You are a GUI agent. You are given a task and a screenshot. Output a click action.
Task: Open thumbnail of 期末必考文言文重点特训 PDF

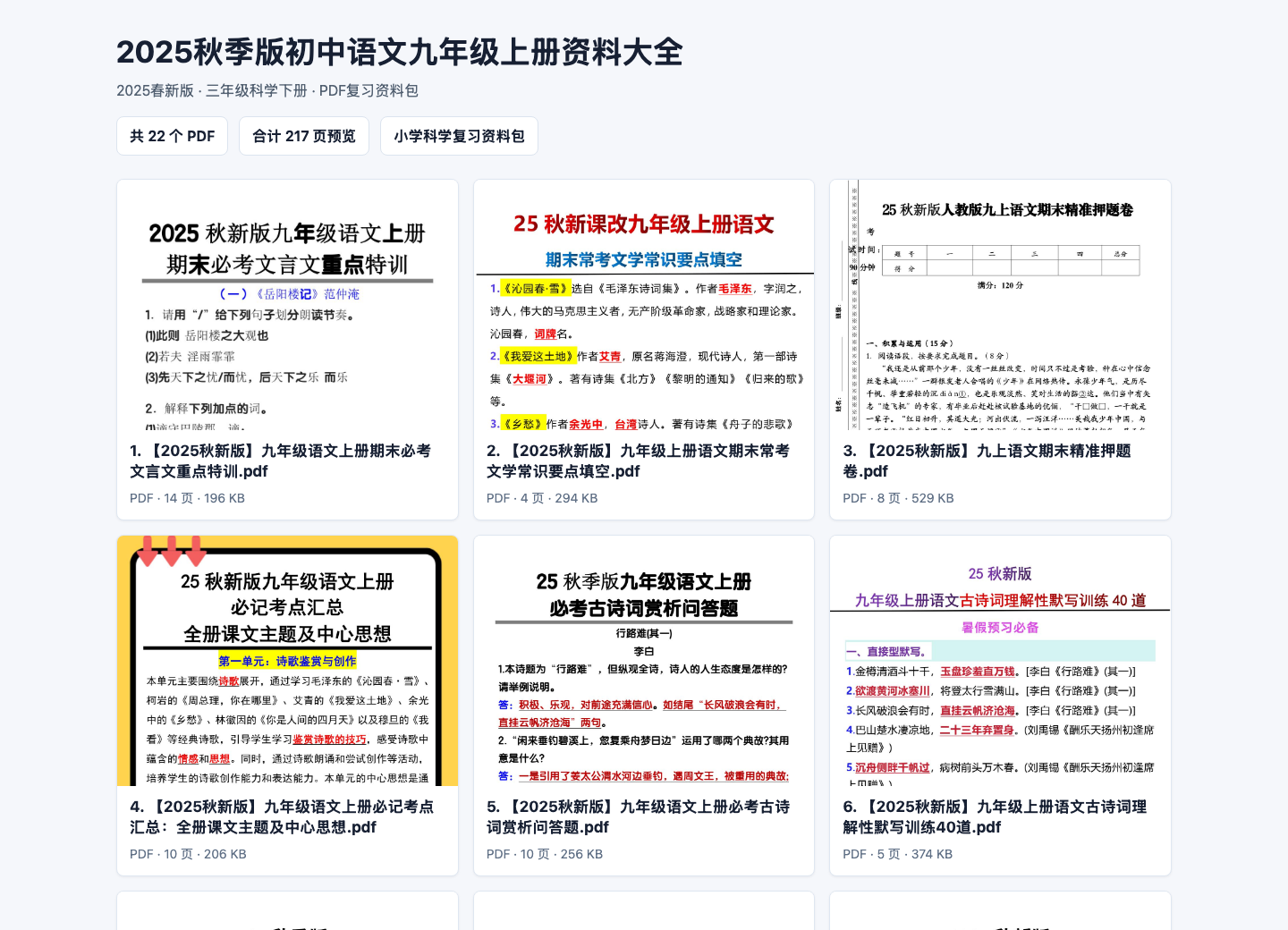pyautogui.click(x=287, y=305)
